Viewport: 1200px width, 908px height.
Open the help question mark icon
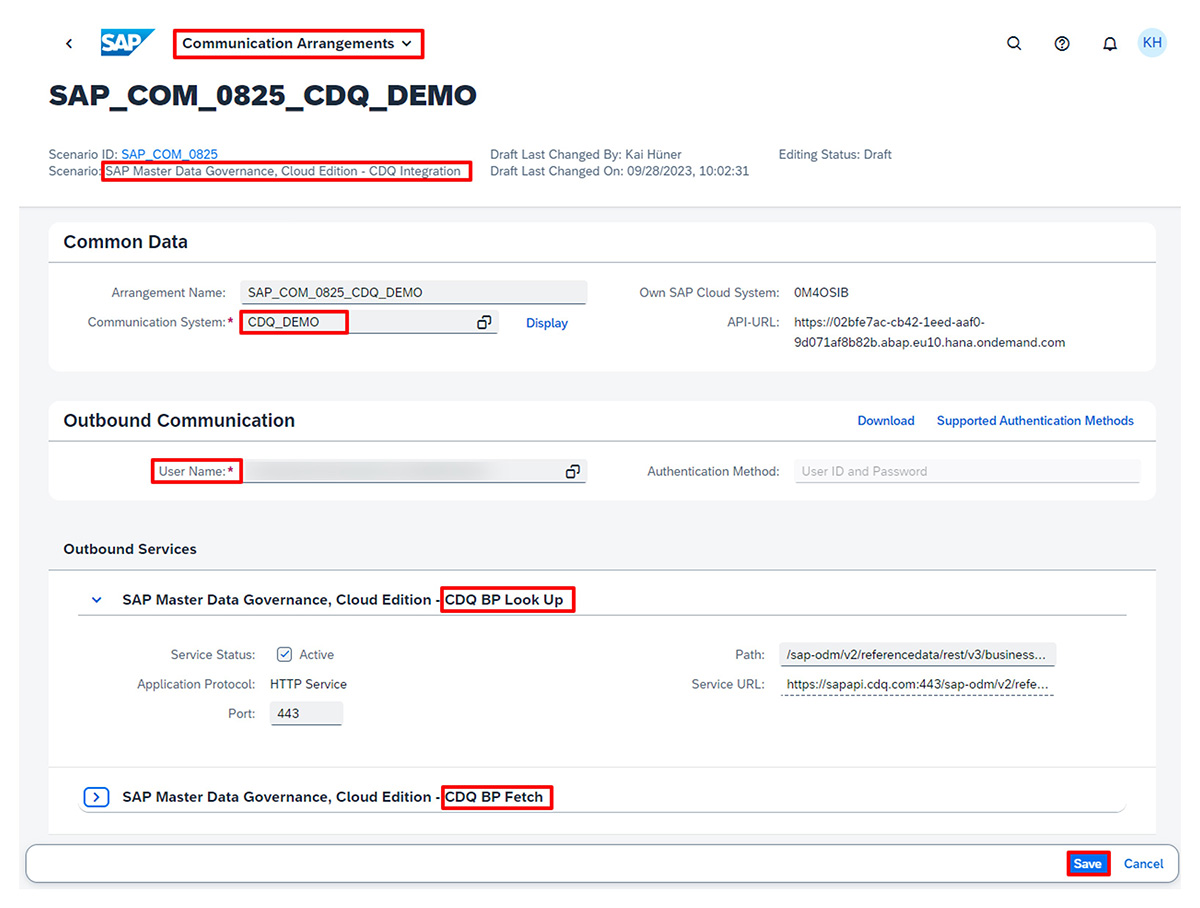1062,43
